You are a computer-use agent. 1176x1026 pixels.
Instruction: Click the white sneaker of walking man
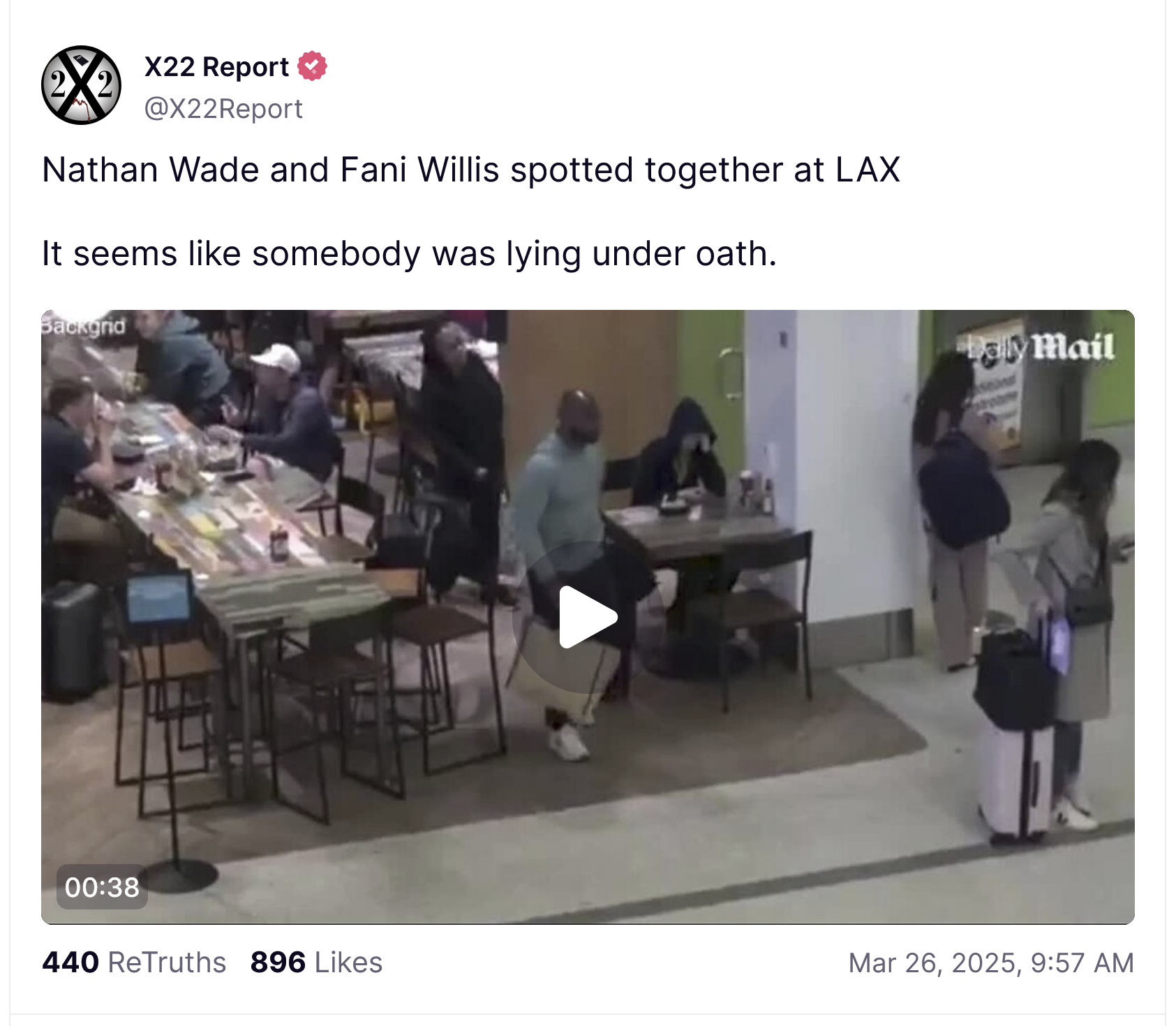point(568,742)
